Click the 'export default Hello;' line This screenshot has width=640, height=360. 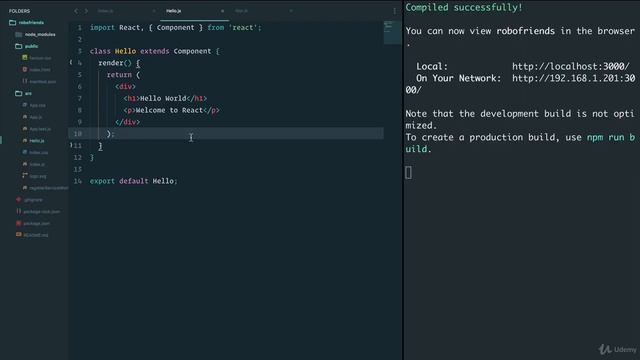(133, 181)
